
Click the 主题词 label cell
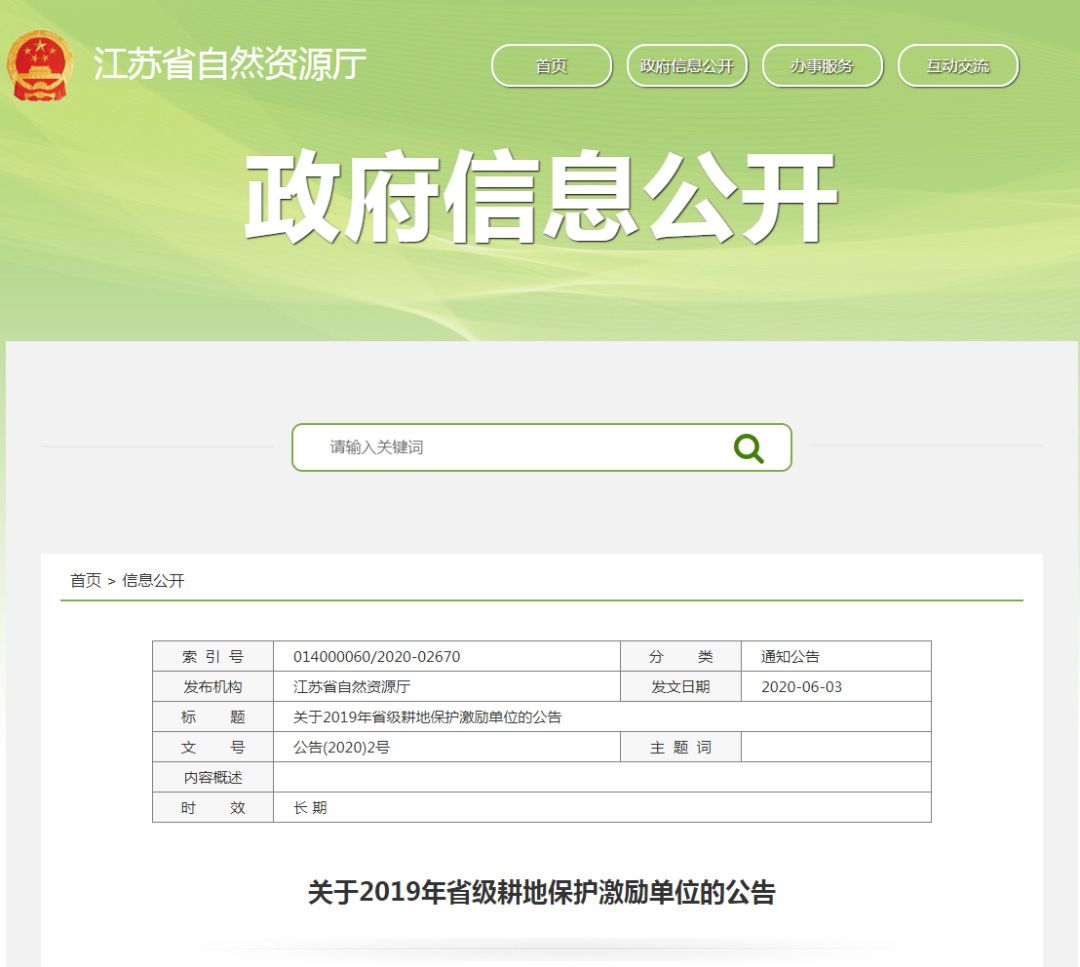(681, 748)
